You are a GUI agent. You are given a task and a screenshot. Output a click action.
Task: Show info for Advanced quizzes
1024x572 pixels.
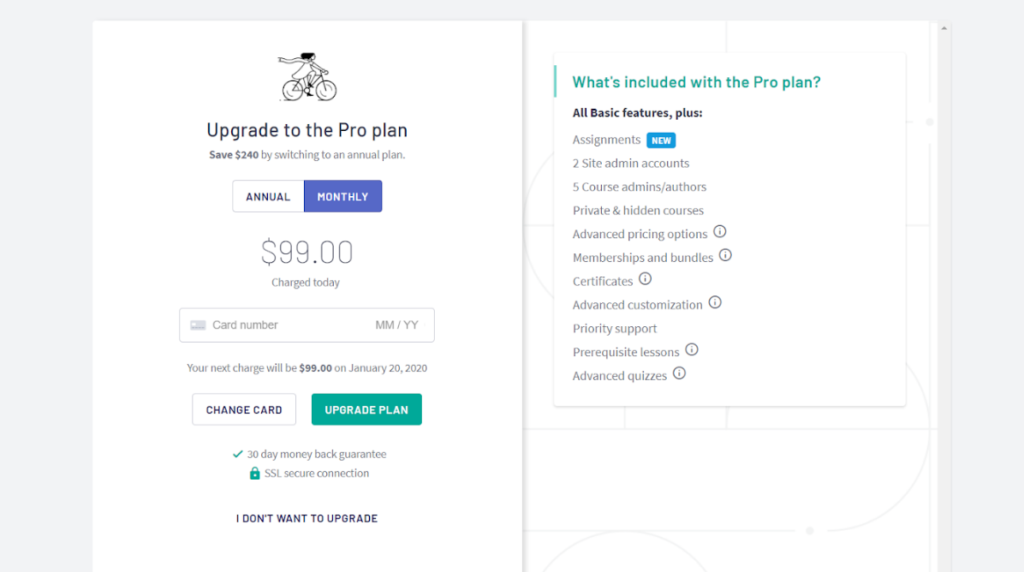click(679, 374)
